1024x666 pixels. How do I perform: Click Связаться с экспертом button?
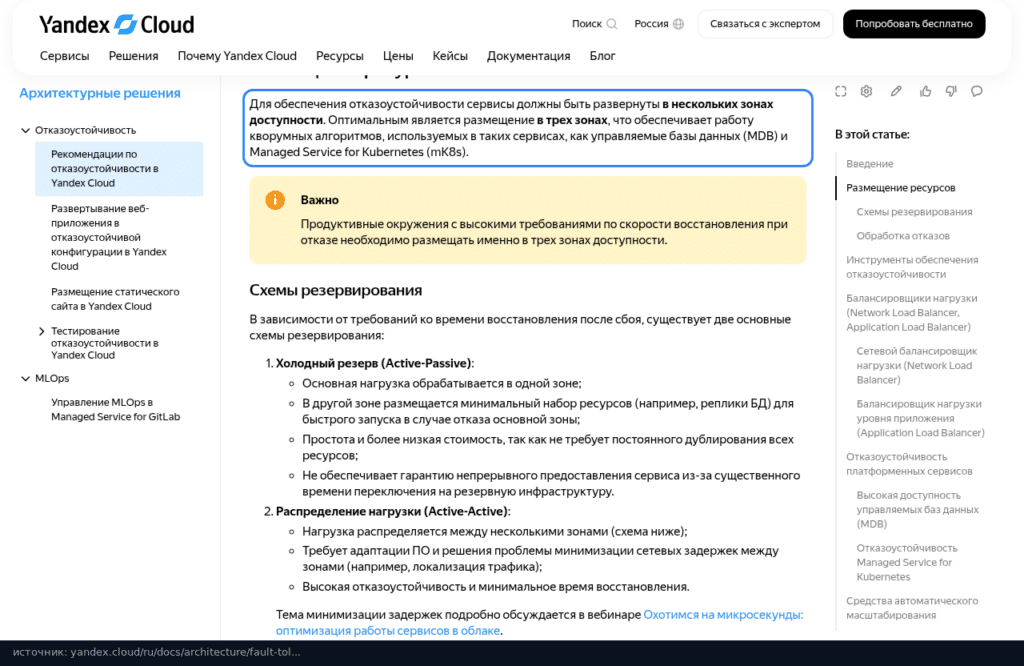(x=765, y=24)
